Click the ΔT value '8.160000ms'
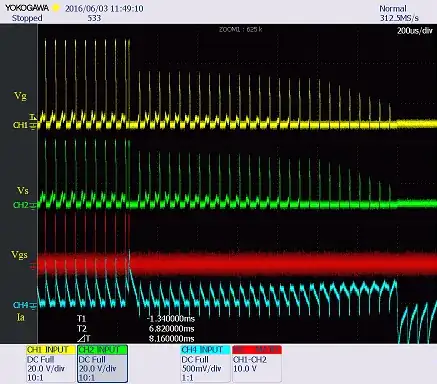437x384 pixels. point(172,339)
